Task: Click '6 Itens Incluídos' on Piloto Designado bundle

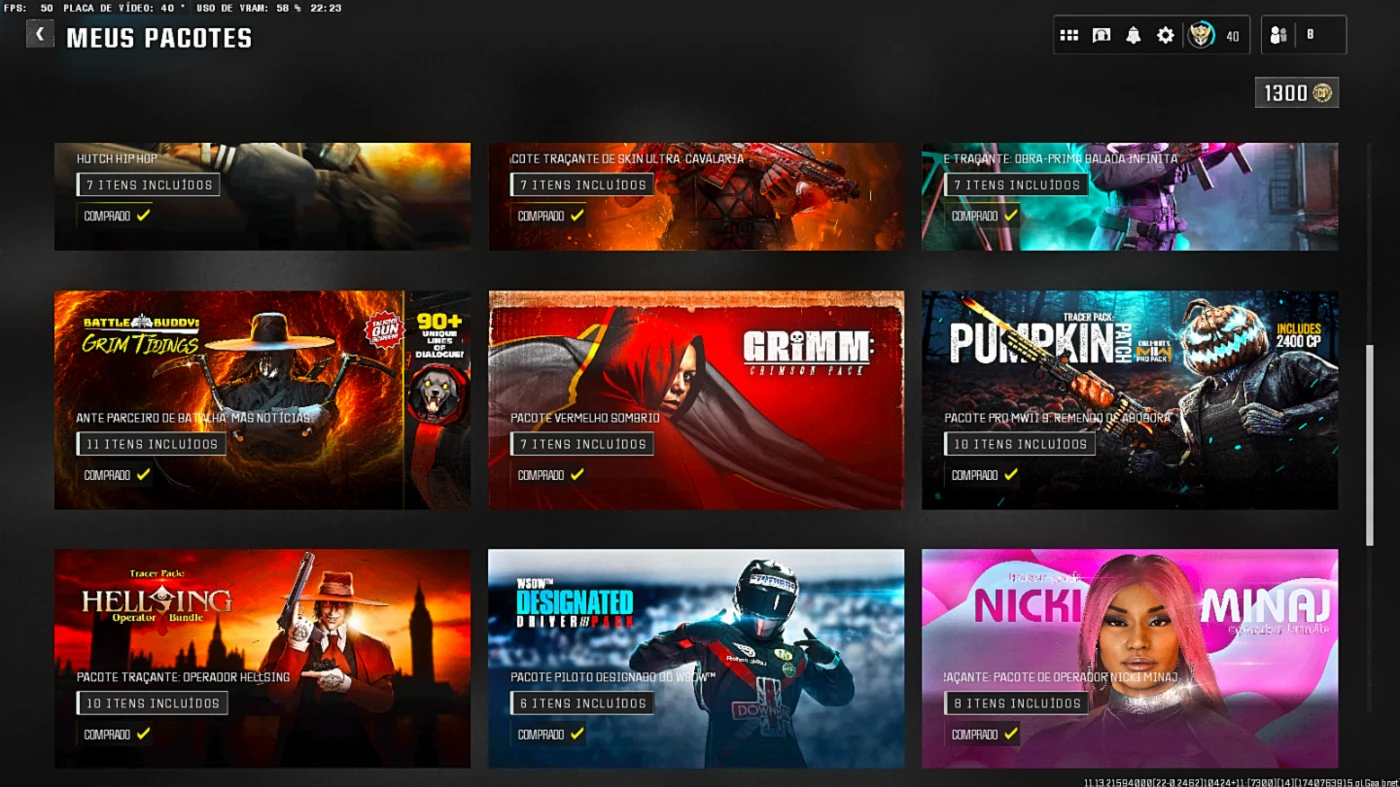Action: [x=583, y=703]
